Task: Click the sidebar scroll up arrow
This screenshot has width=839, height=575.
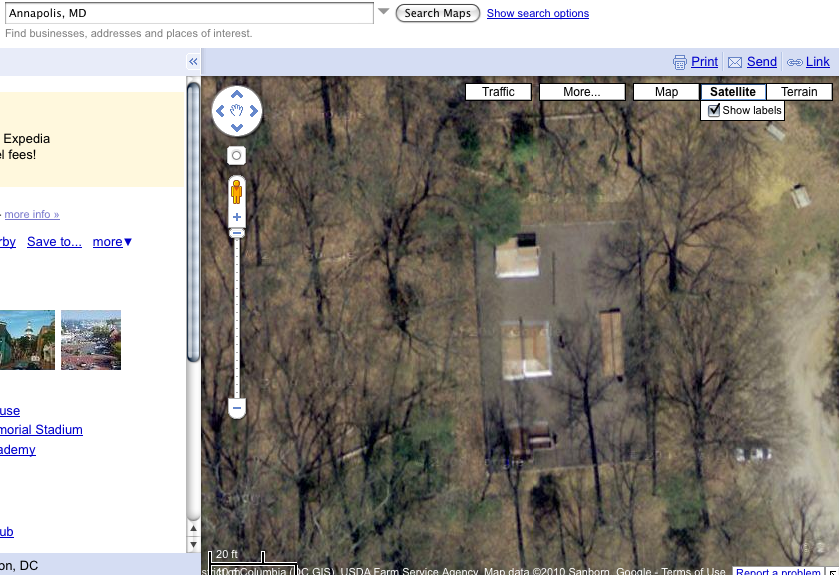Action: click(193, 528)
